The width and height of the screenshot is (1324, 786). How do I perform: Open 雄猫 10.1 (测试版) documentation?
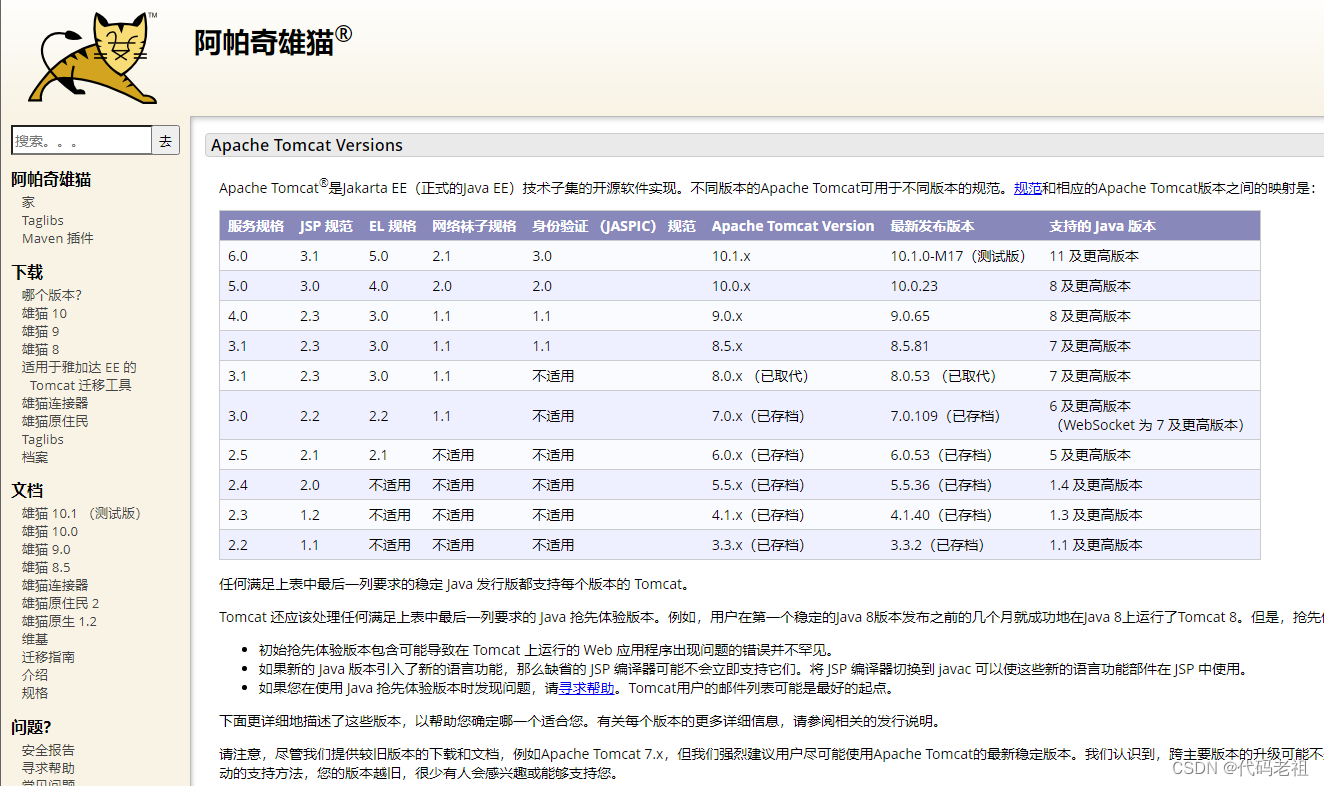[x=82, y=513]
